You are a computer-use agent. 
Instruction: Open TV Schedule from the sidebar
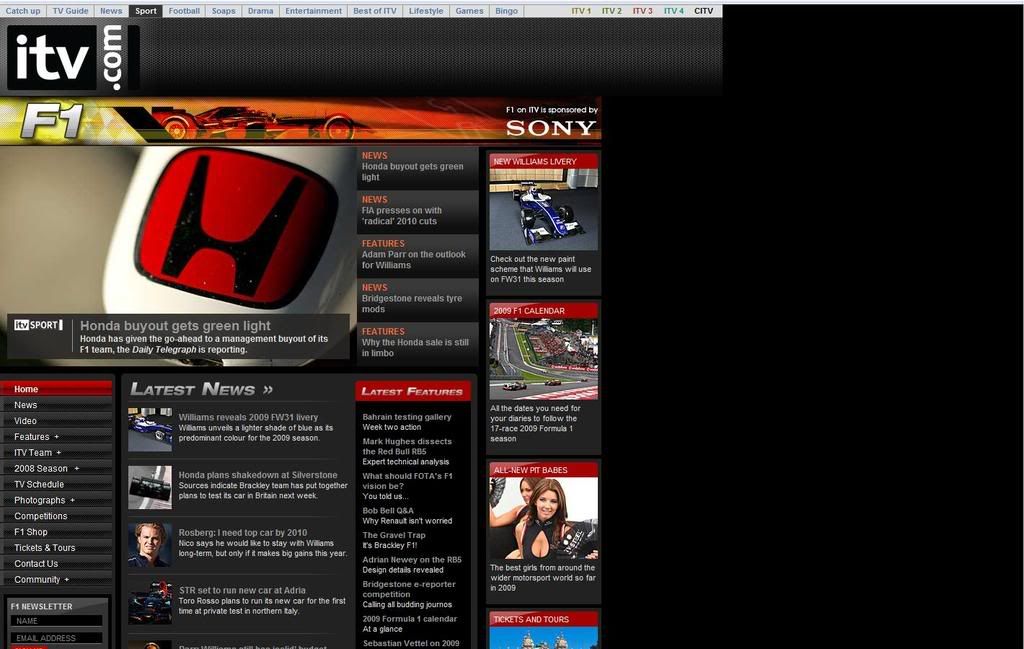(39, 484)
